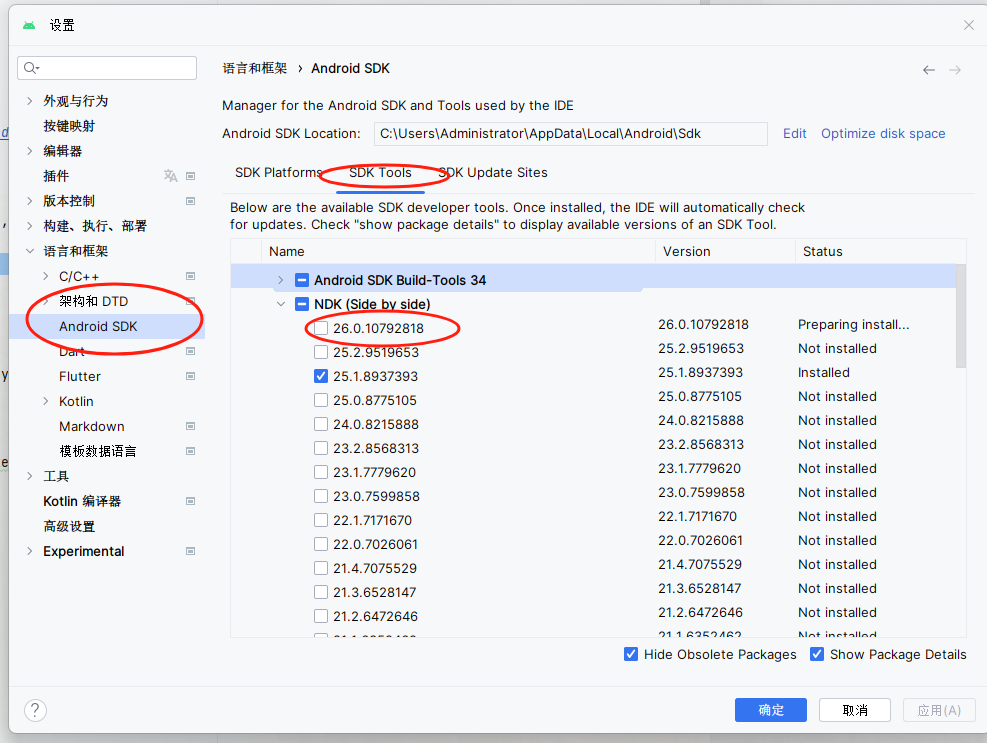Image resolution: width=987 pixels, height=743 pixels.
Task: Click the project-level icon next to Markdown
Action: [190, 426]
